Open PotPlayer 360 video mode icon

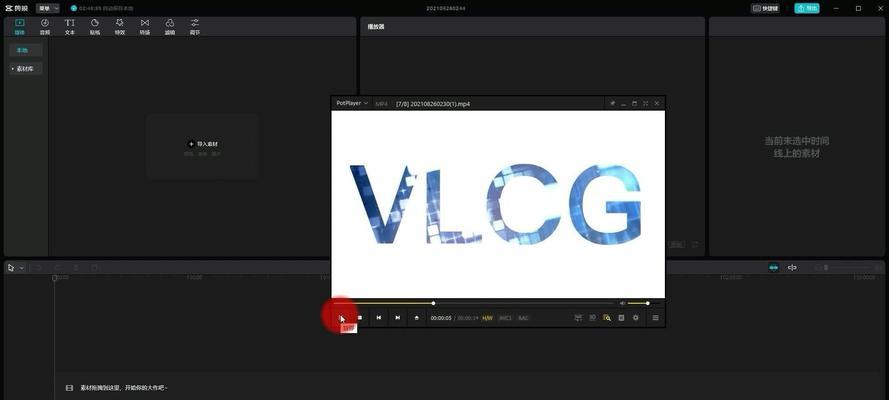coord(578,318)
